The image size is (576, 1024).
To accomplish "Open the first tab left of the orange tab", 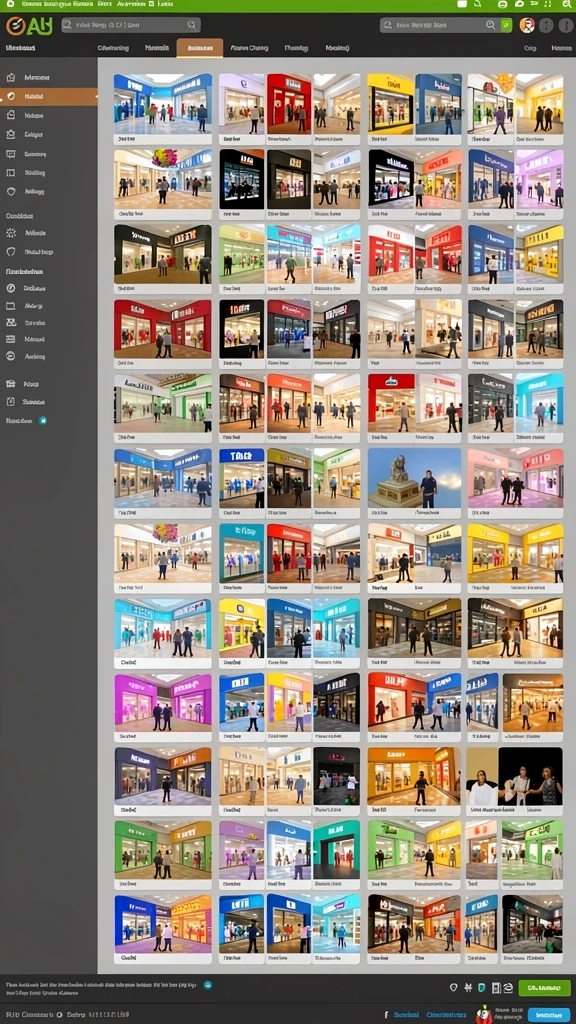I will point(157,48).
